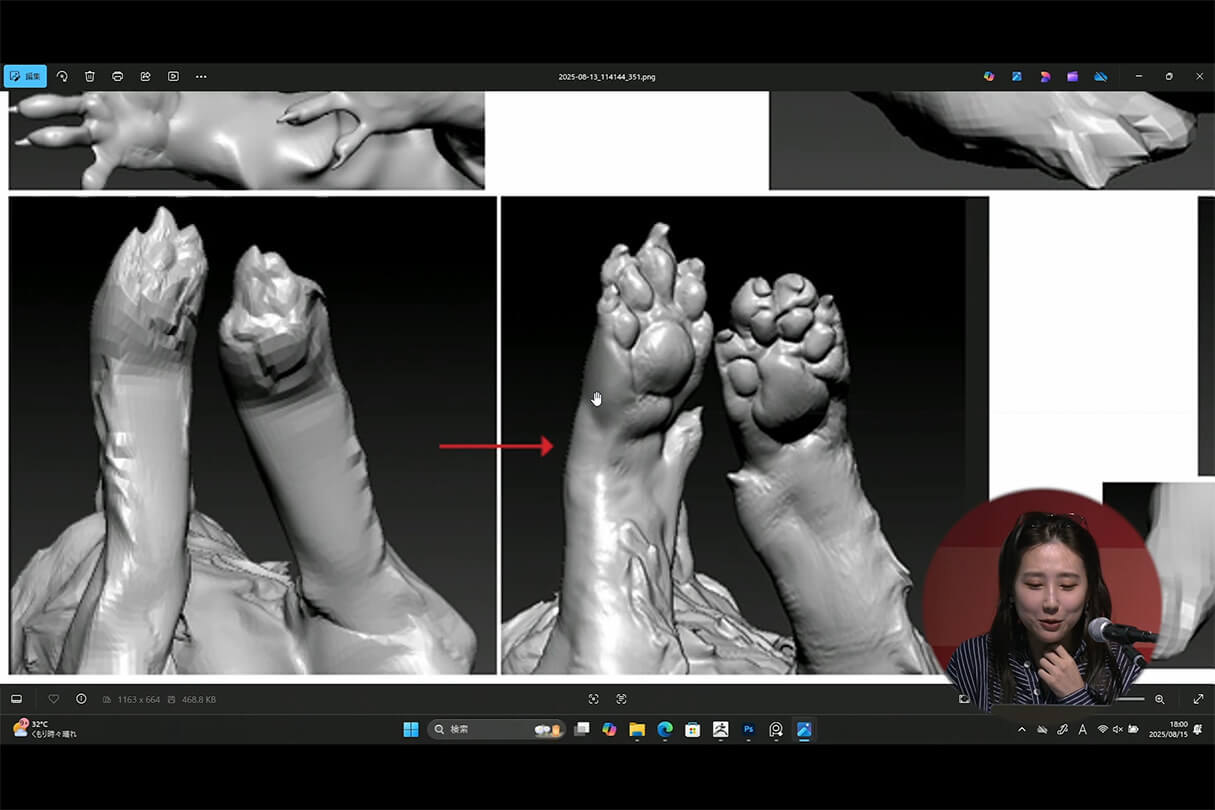
Task: Expand the hidden system tray icons chevron
Action: [1021, 730]
